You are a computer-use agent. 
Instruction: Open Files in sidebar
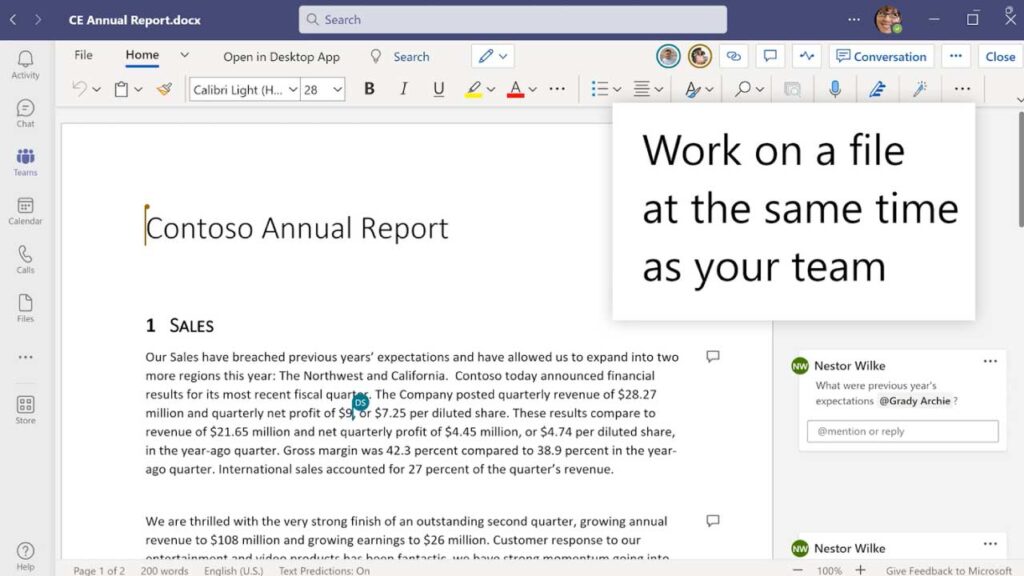pyautogui.click(x=25, y=308)
